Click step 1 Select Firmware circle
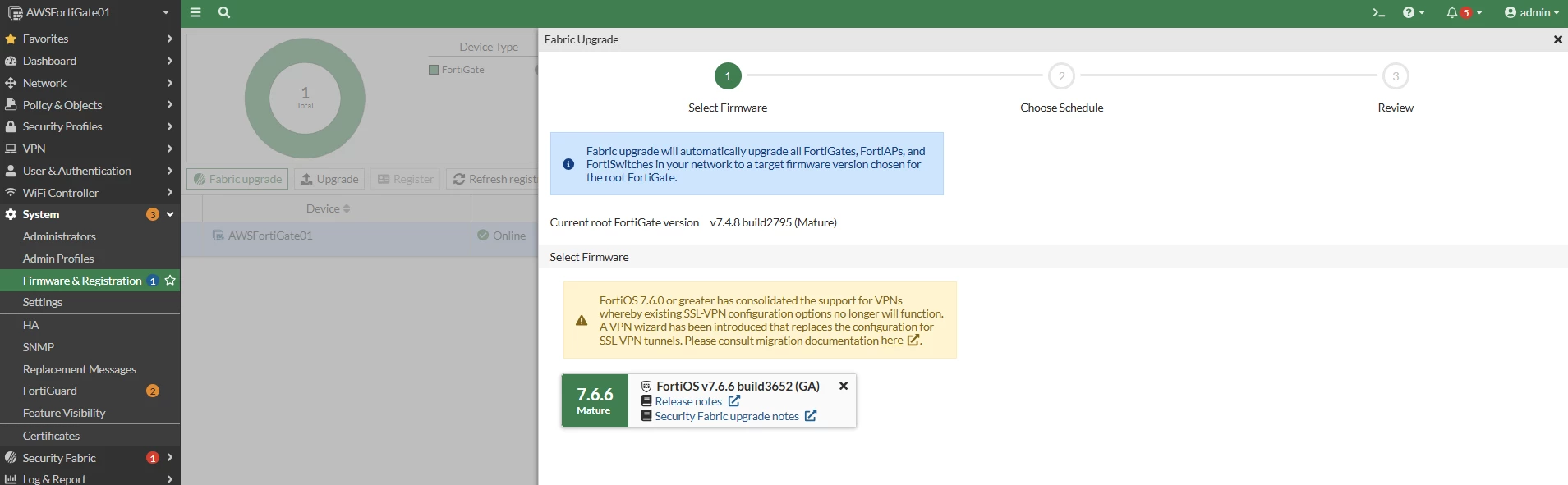Image resolution: width=1568 pixels, height=485 pixels. click(728, 75)
